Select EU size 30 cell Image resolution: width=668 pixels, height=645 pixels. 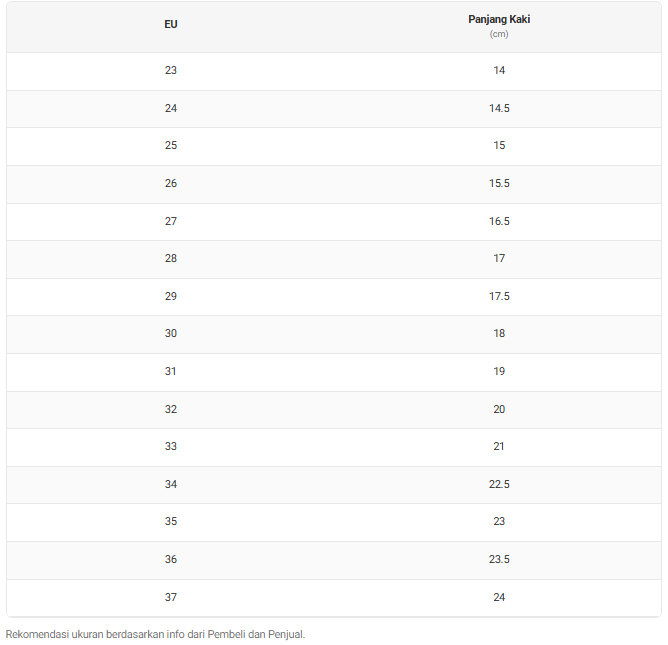coord(171,333)
